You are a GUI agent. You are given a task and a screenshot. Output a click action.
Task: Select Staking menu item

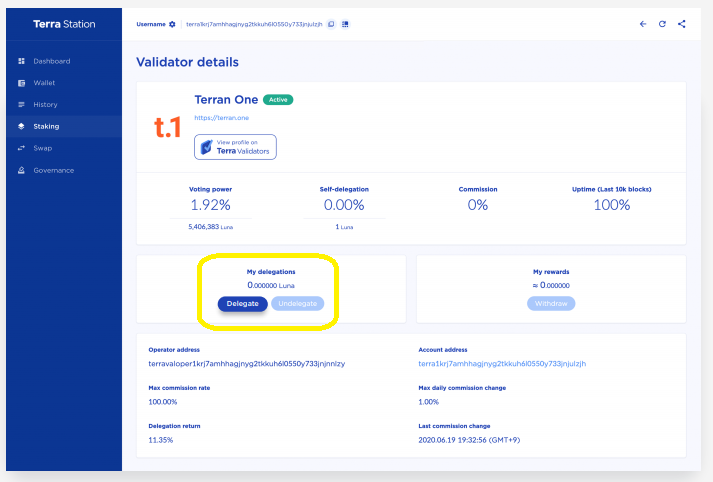point(46,126)
